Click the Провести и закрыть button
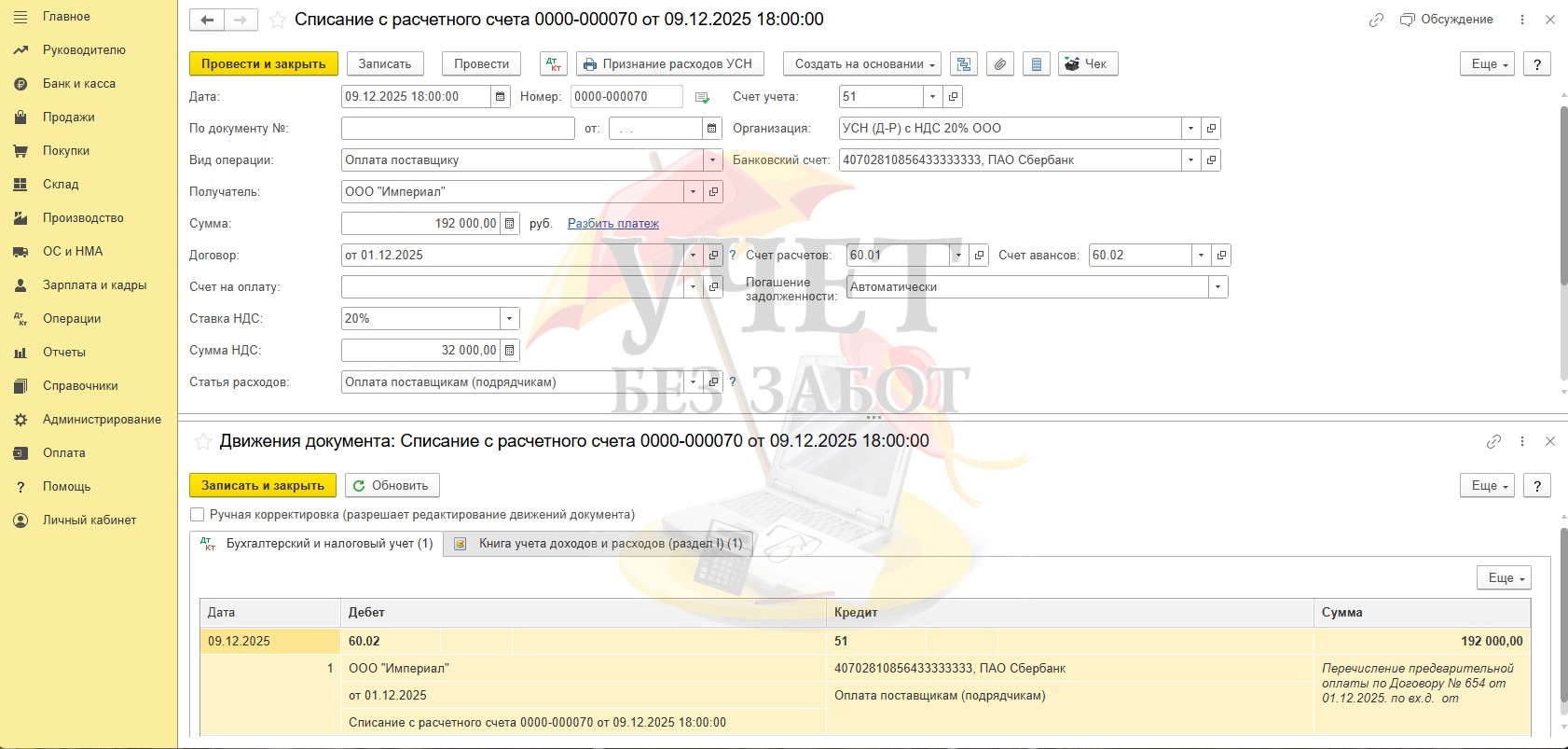1568x749 pixels. tap(264, 63)
